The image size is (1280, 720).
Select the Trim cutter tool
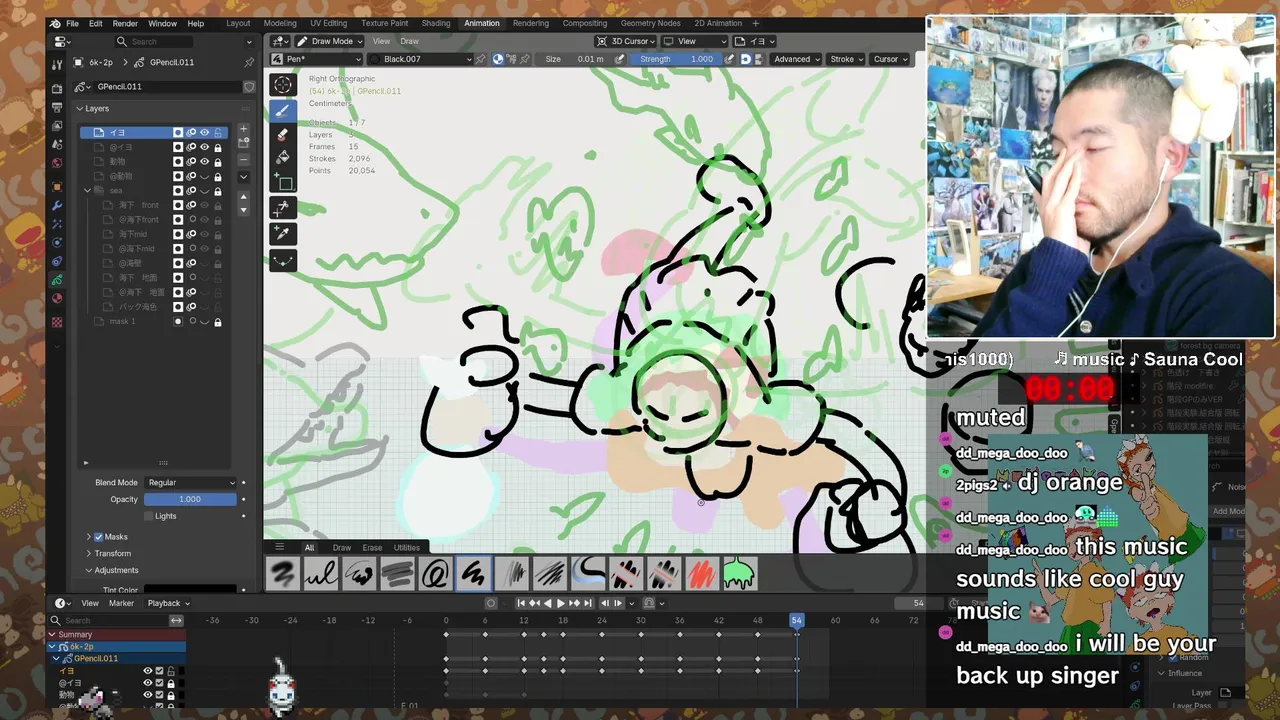(283, 207)
